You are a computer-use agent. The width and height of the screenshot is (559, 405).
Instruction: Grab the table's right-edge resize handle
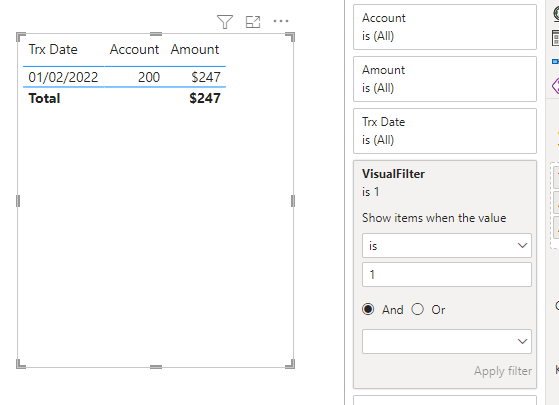(x=293, y=201)
